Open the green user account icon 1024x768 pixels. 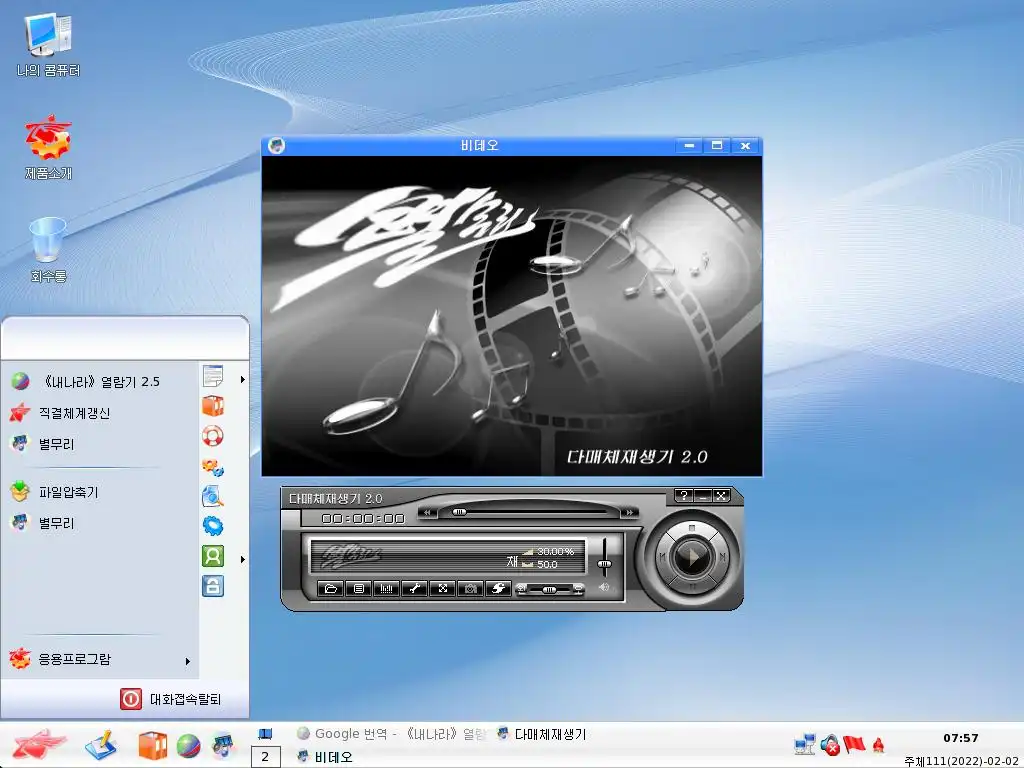click(x=213, y=556)
